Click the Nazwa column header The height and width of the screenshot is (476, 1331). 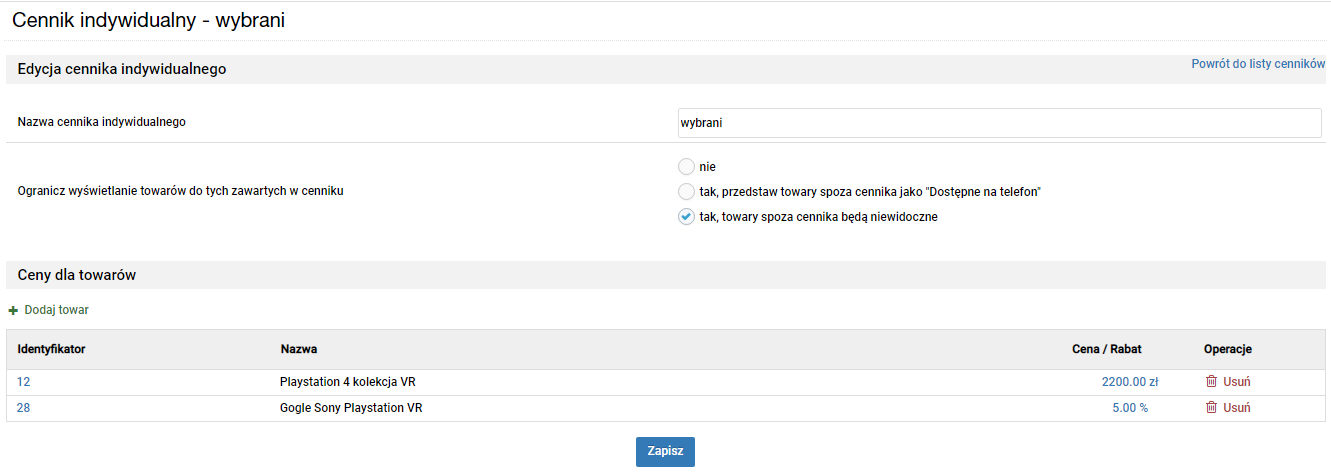point(299,349)
